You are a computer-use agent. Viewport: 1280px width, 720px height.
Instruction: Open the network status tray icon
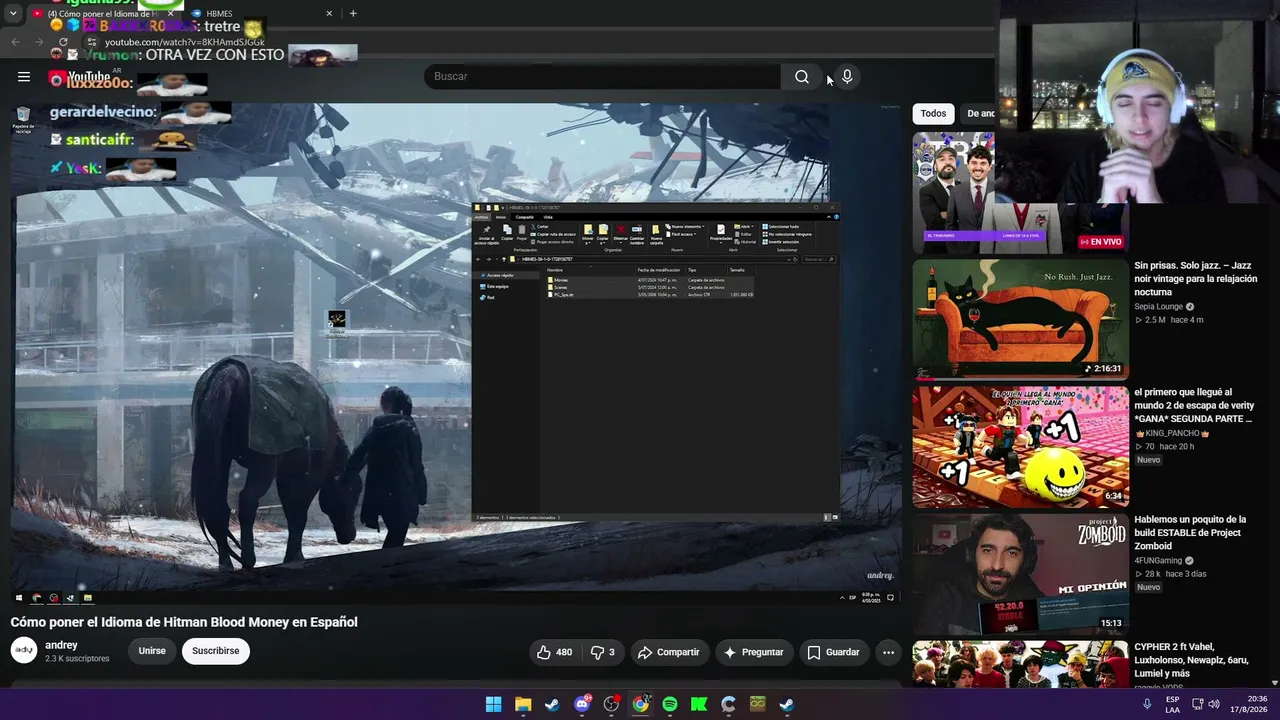point(1197,704)
